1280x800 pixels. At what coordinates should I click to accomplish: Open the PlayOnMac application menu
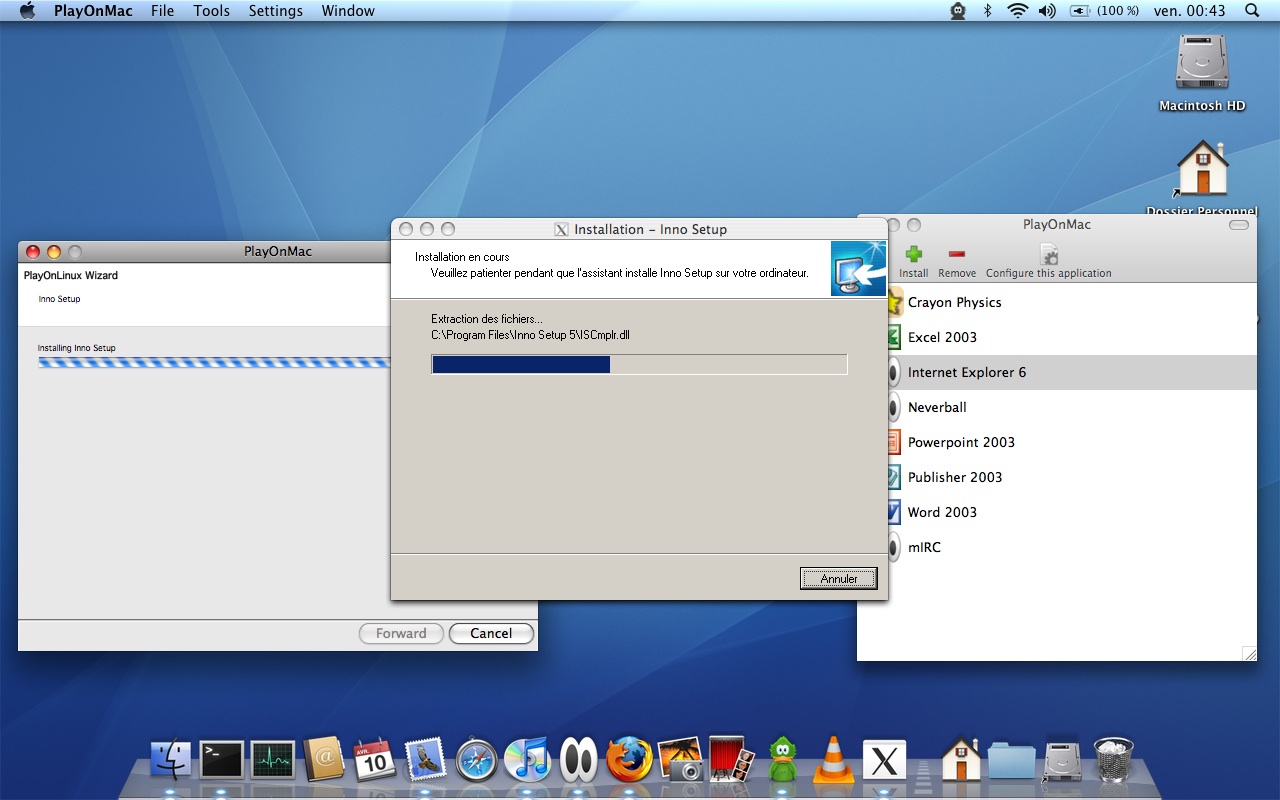(92, 11)
